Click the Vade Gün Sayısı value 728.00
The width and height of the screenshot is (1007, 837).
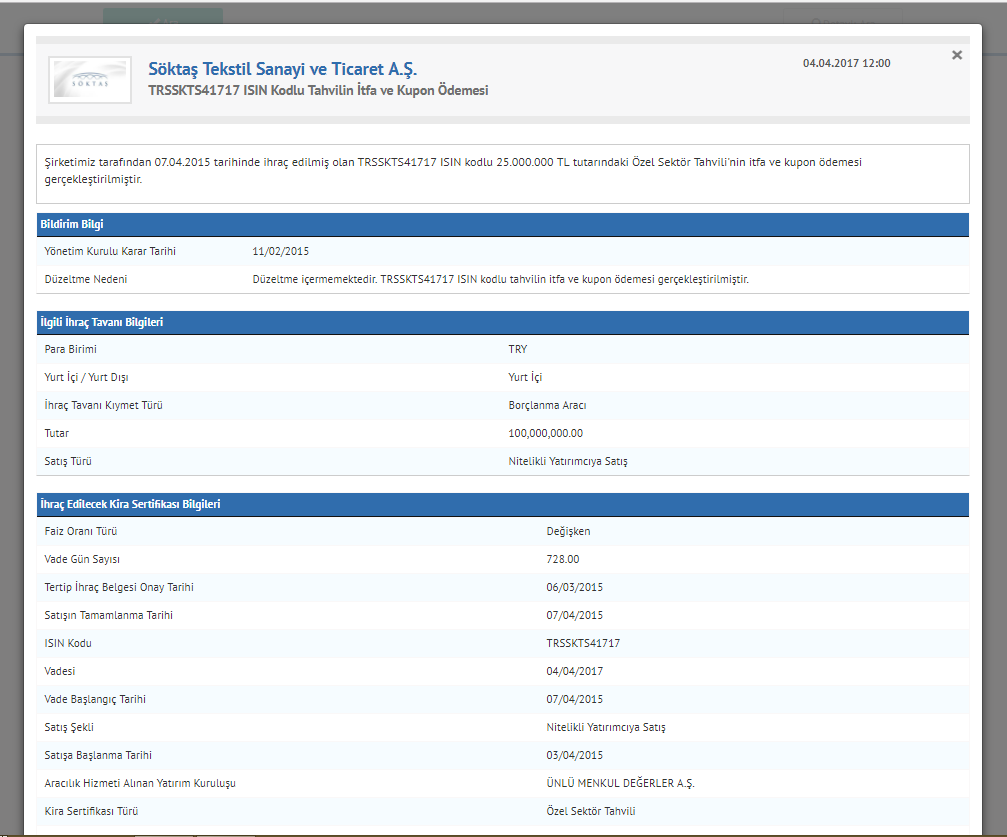(x=563, y=559)
